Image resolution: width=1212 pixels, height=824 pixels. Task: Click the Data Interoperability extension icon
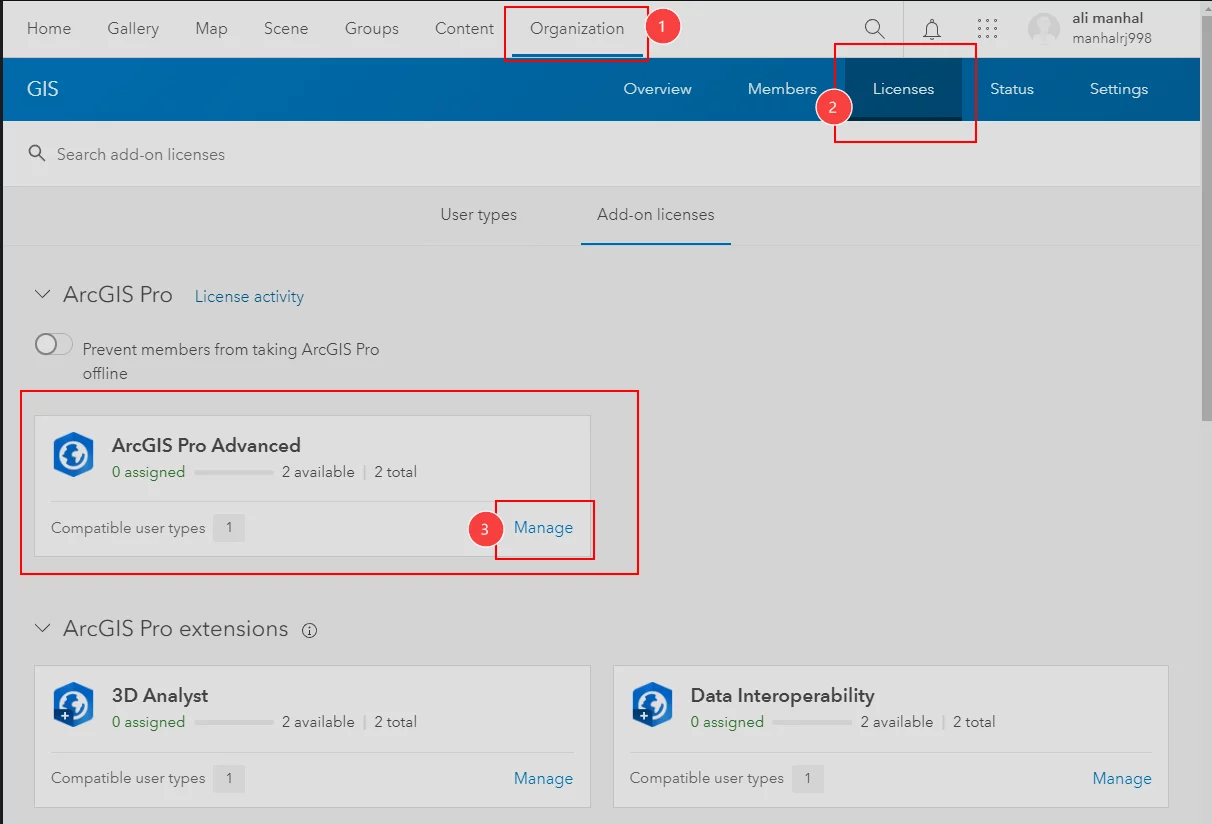tap(652, 704)
